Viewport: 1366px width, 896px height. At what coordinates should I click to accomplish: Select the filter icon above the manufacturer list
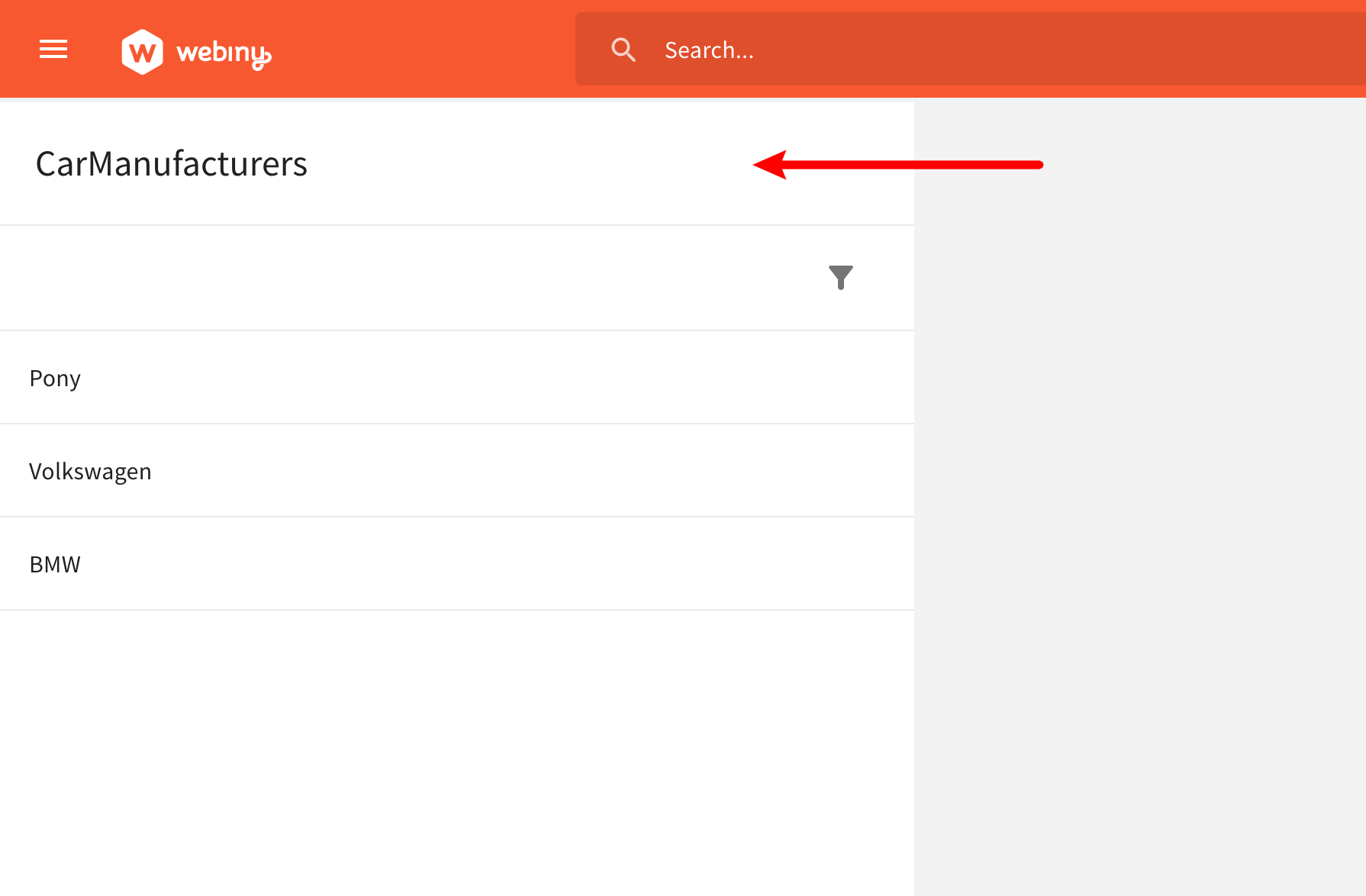click(840, 278)
